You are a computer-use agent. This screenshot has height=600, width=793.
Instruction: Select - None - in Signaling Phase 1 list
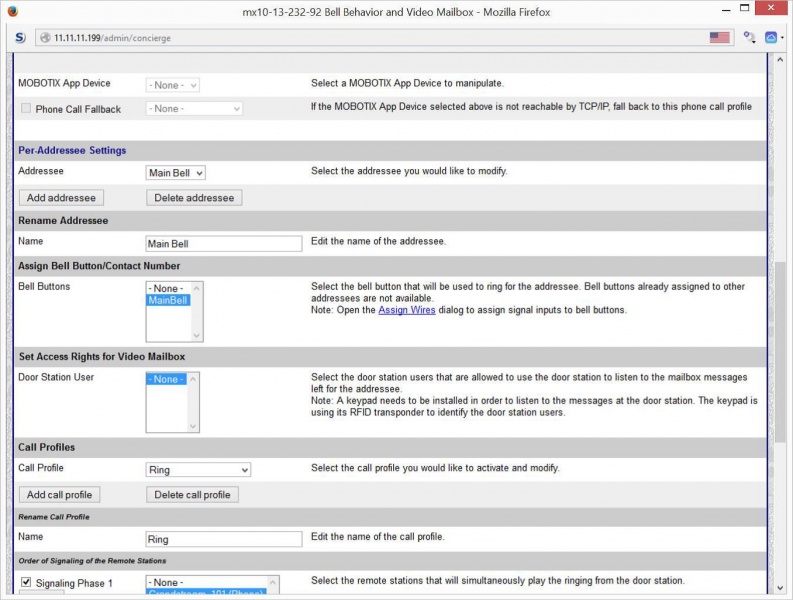[206, 582]
